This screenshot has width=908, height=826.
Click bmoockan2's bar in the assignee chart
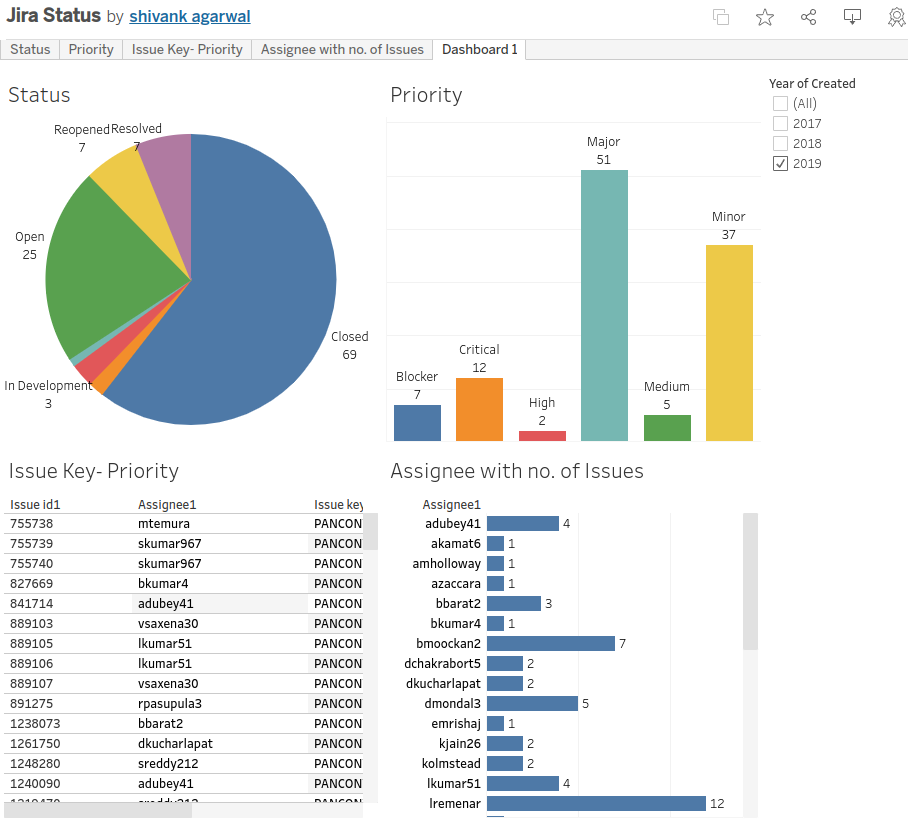coord(550,643)
